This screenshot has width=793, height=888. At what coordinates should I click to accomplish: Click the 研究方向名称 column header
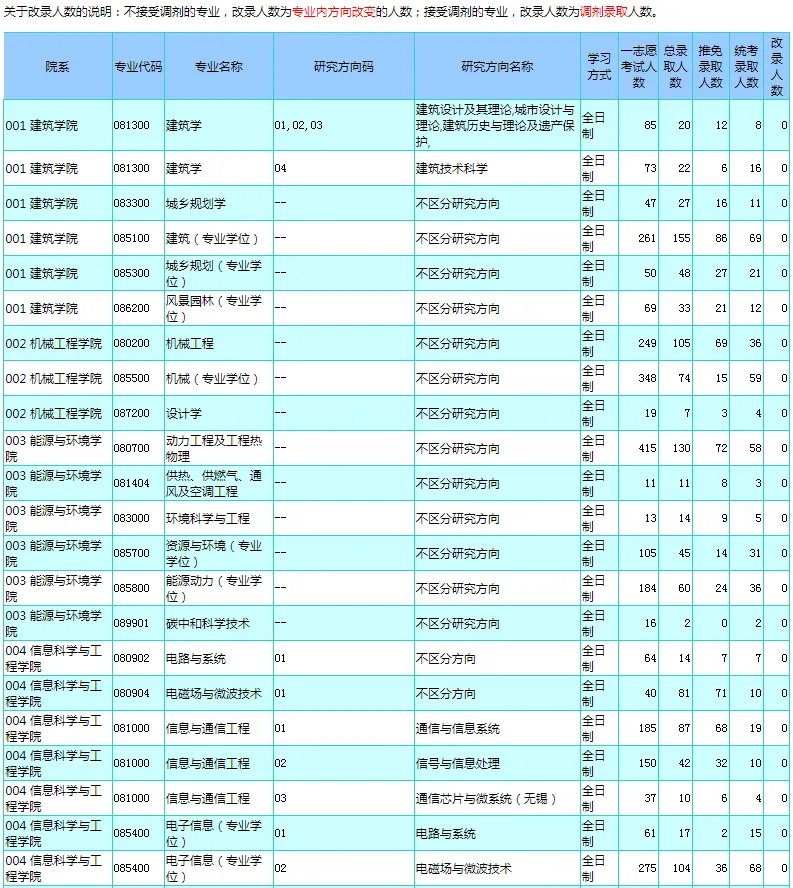click(x=497, y=67)
